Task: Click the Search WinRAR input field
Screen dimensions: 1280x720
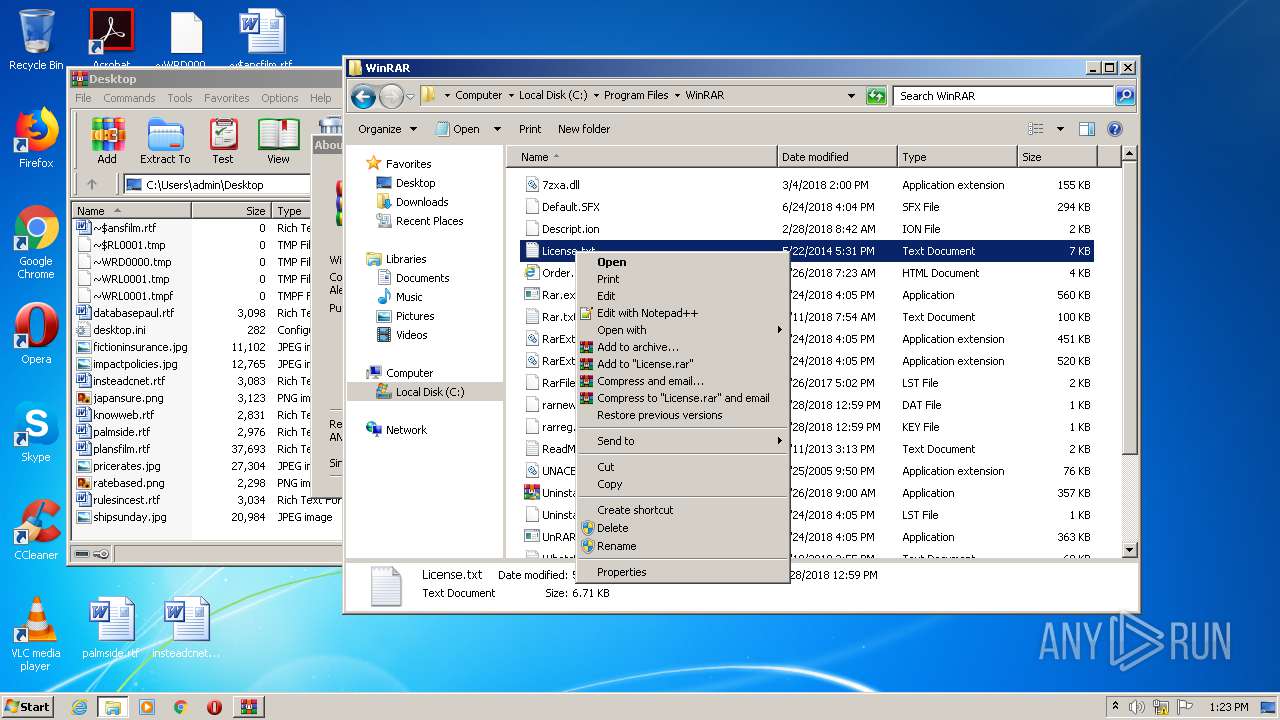Action: point(1003,96)
